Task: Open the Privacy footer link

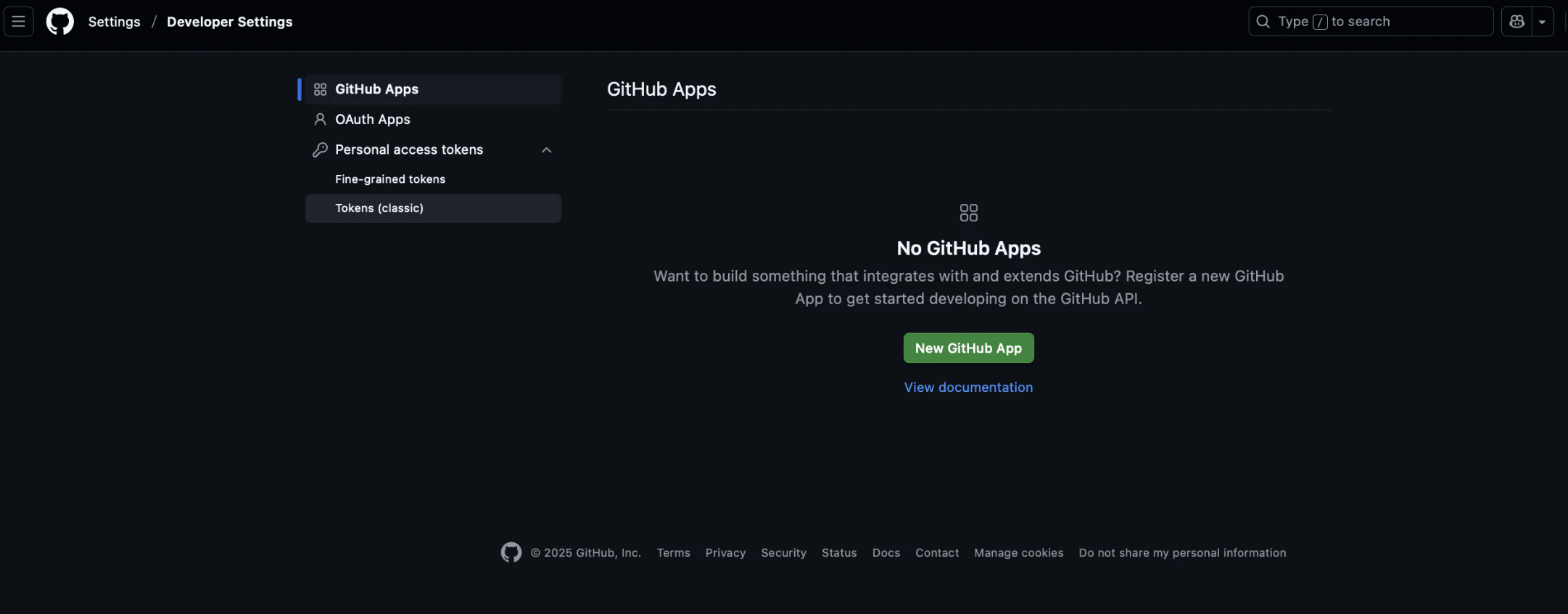Action: pos(725,553)
